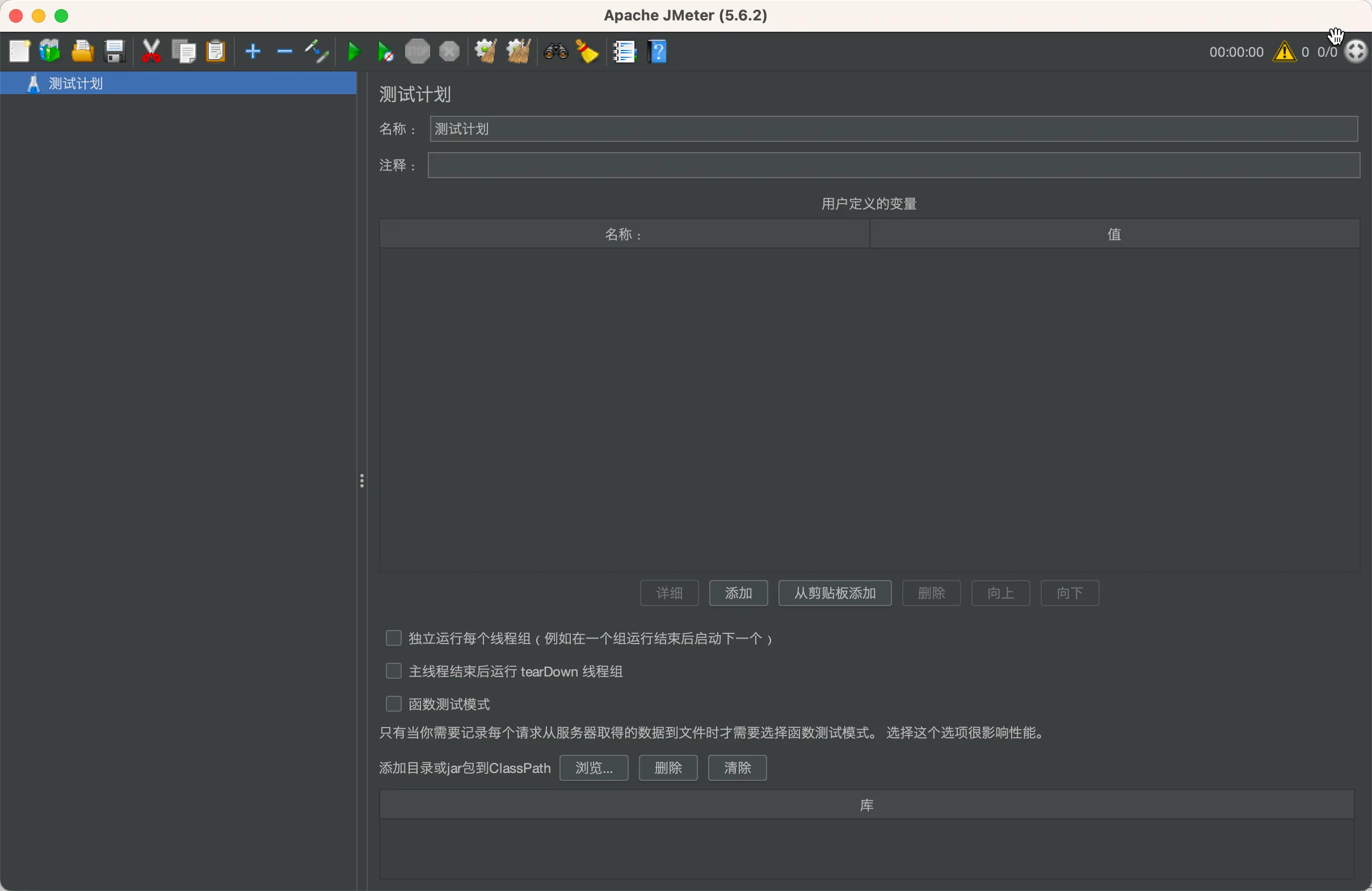
Task: Select 测试计划 node in tree
Action: tap(178, 83)
